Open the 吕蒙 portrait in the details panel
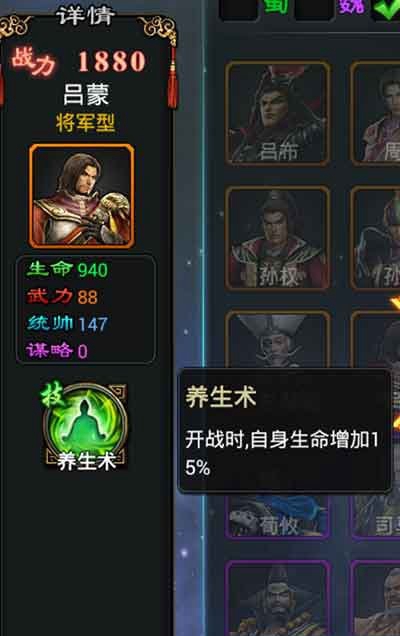The width and height of the screenshot is (400, 636). click(x=82, y=196)
